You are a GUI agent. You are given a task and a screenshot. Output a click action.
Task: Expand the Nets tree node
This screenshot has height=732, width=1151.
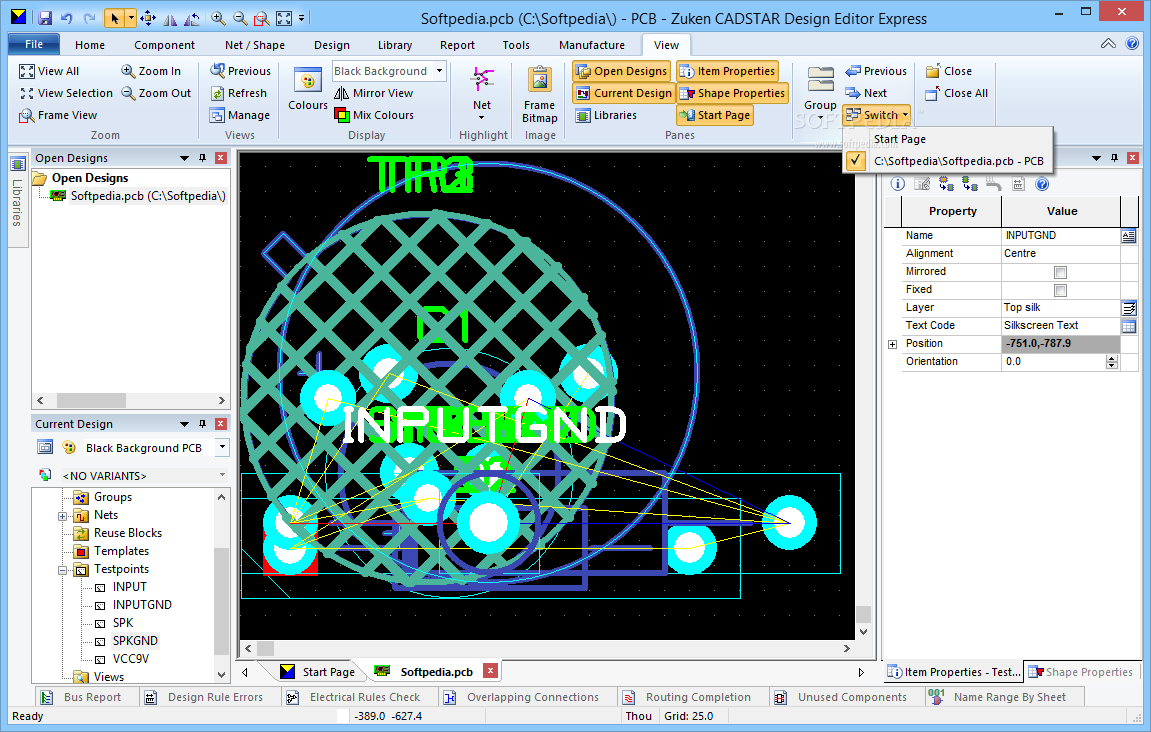[62, 516]
